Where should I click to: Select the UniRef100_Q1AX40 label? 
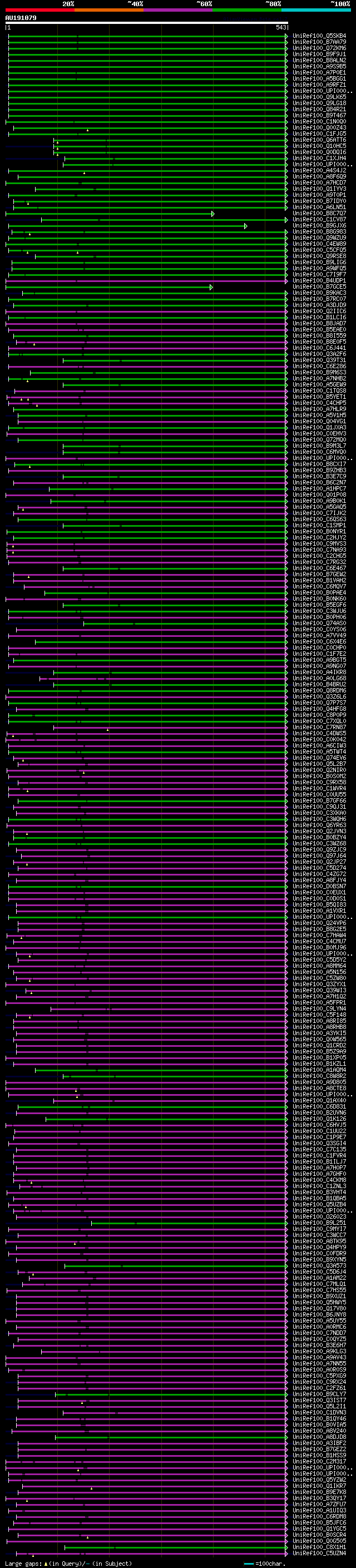click(x=319, y=1100)
